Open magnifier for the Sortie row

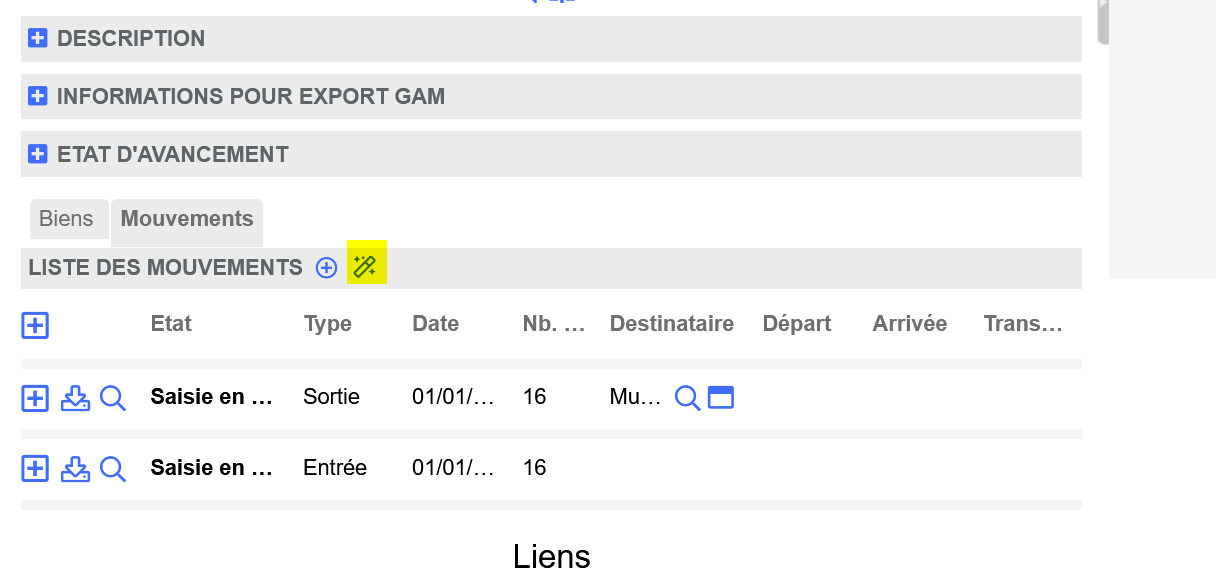[113, 398]
